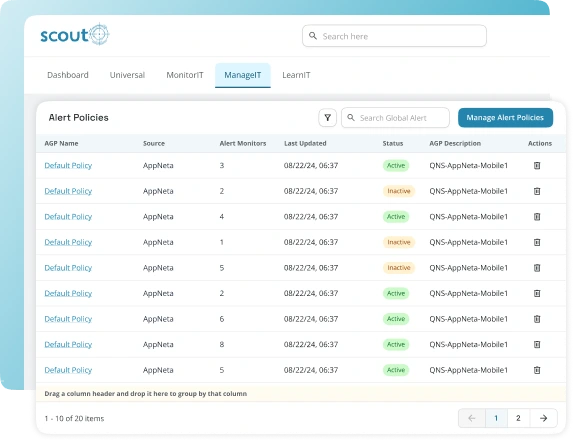Open Default Policy link with 3 monitors

(68, 166)
